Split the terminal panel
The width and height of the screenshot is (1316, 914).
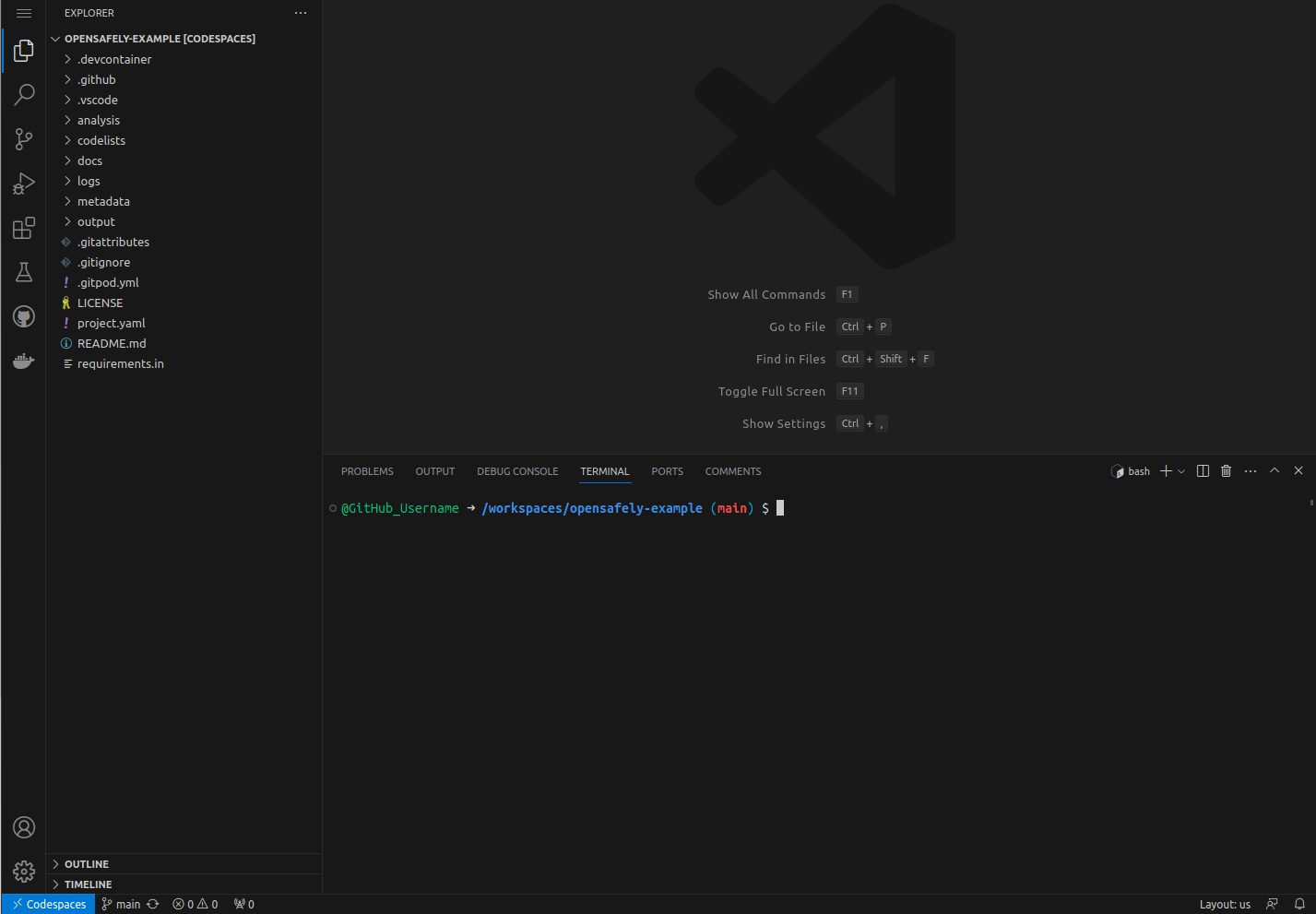[x=1203, y=471]
